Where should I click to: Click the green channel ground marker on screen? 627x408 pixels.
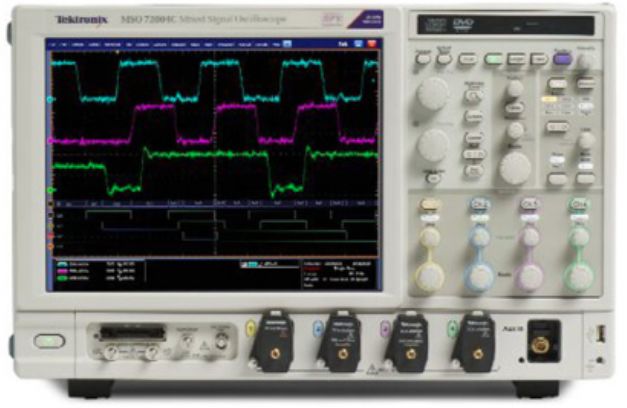pyautogui.click(x=50, y=190)
